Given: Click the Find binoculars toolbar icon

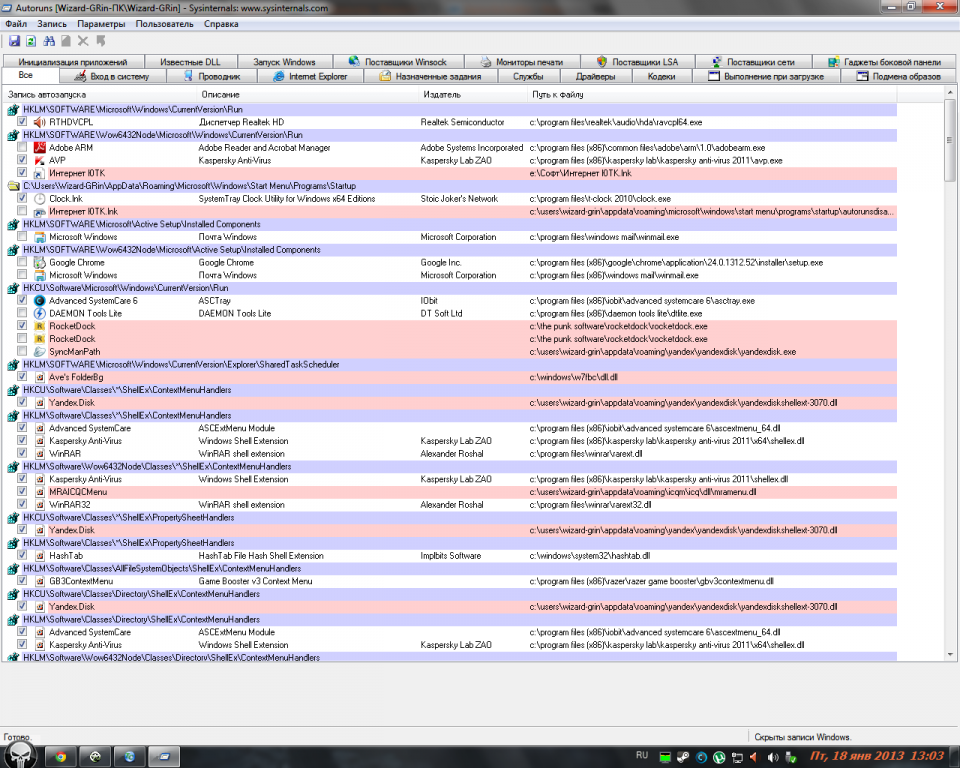Looking at the screenshot, I should tap(48, 41).
